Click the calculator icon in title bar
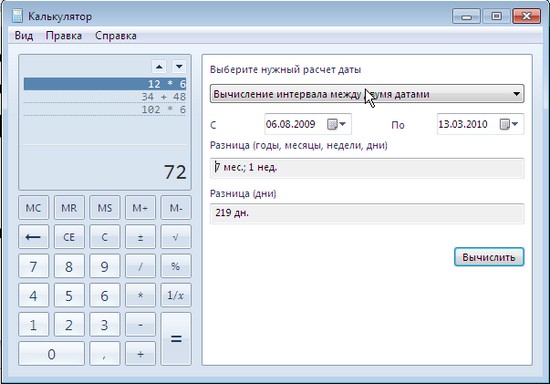 pos(17,16)
